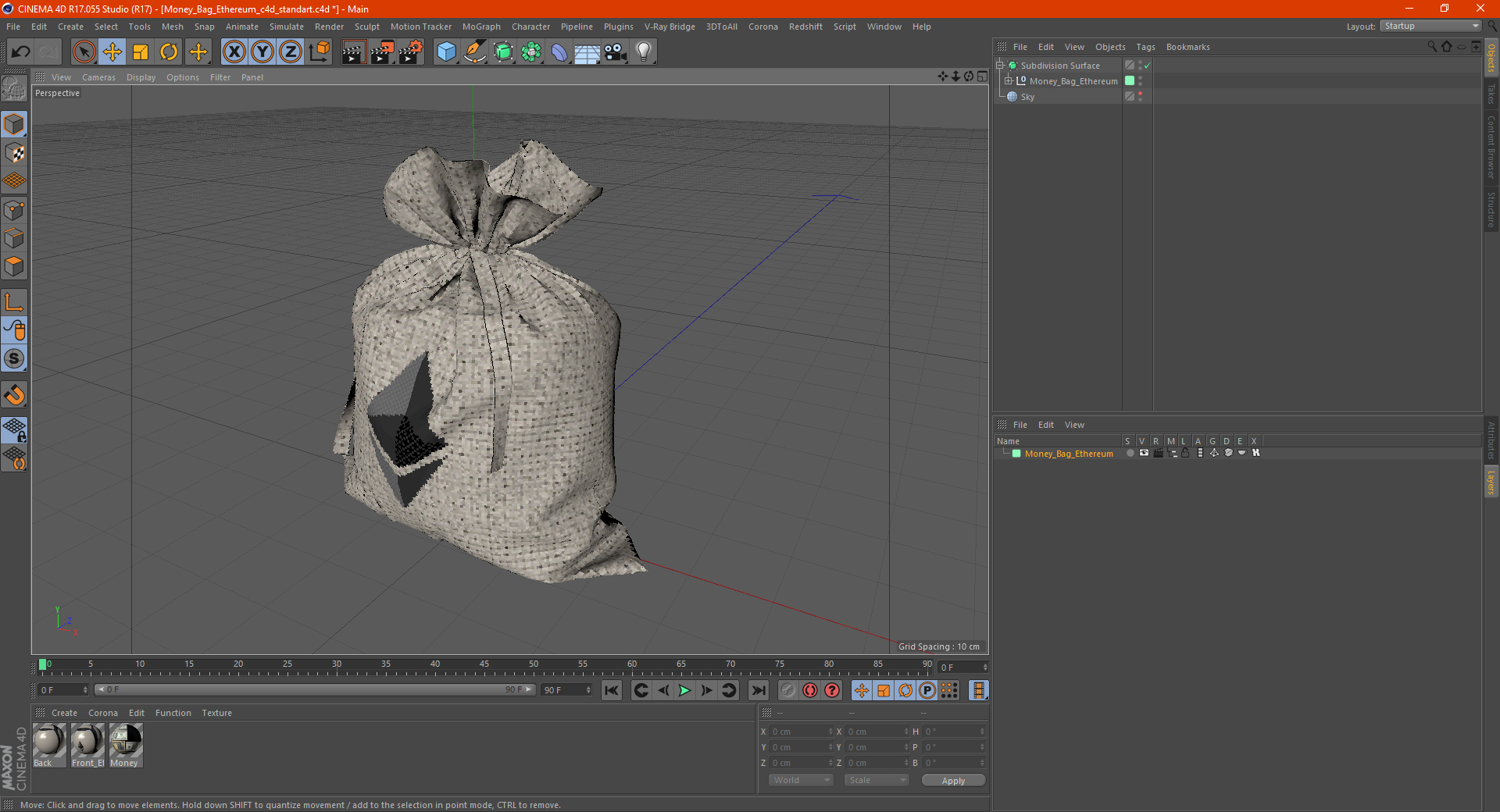Select the Sky object

click(x=1027, y=97)
